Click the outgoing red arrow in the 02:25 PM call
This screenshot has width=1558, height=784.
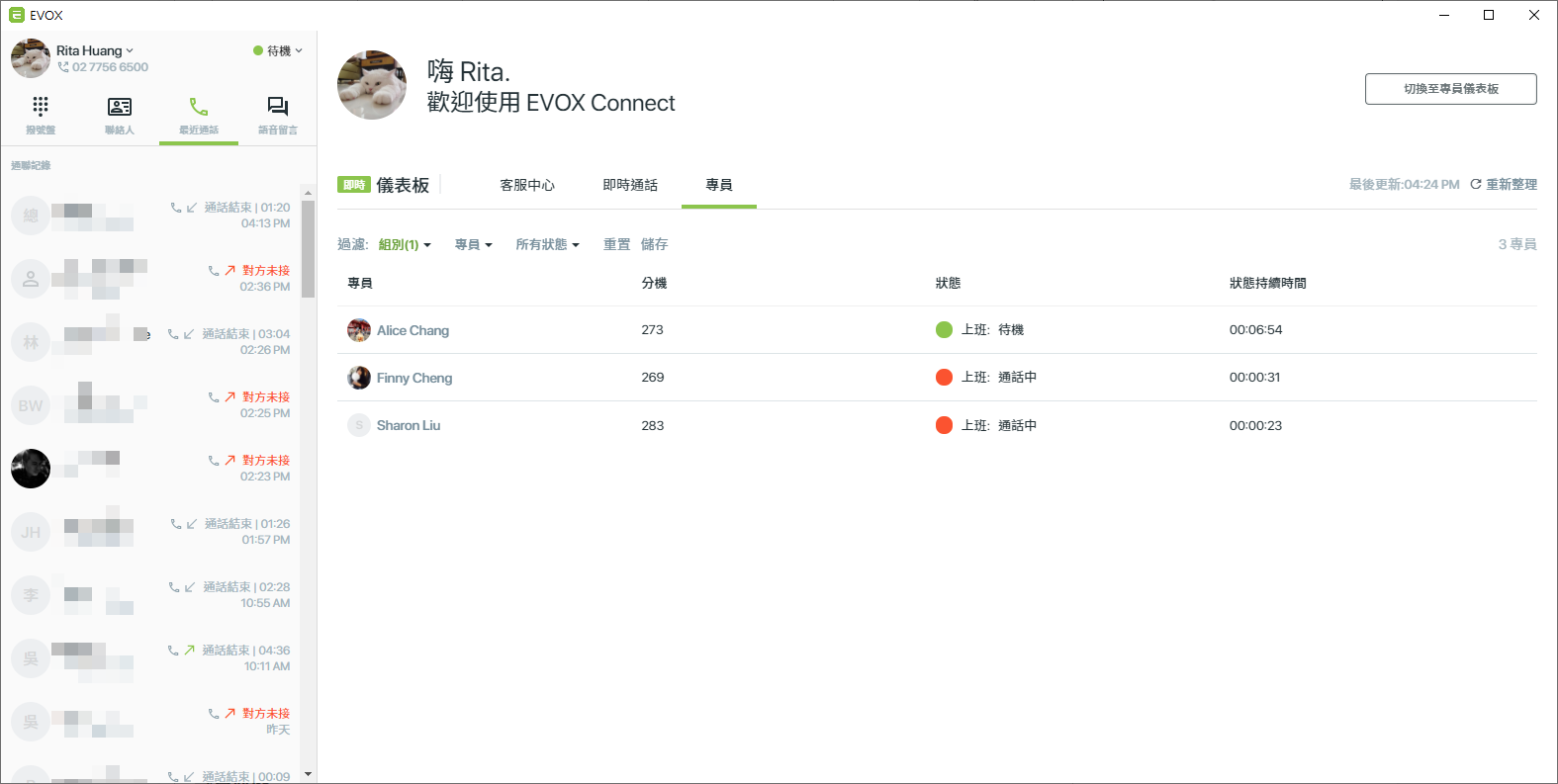229,397
